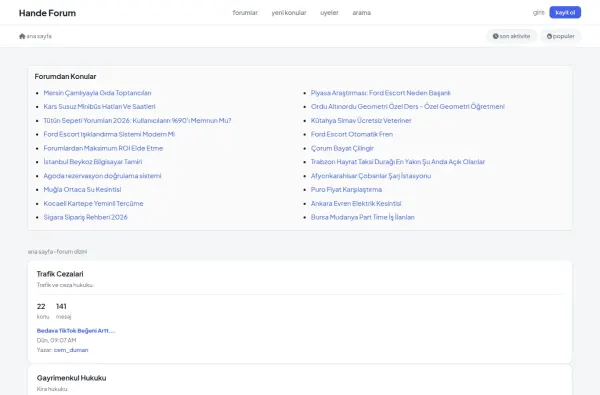This screenshot has width=600, height=395.
Task: Open Ankara Evren Elektrik Kesintisi topic
Action: pyautogui.click(x=356, y=204)
